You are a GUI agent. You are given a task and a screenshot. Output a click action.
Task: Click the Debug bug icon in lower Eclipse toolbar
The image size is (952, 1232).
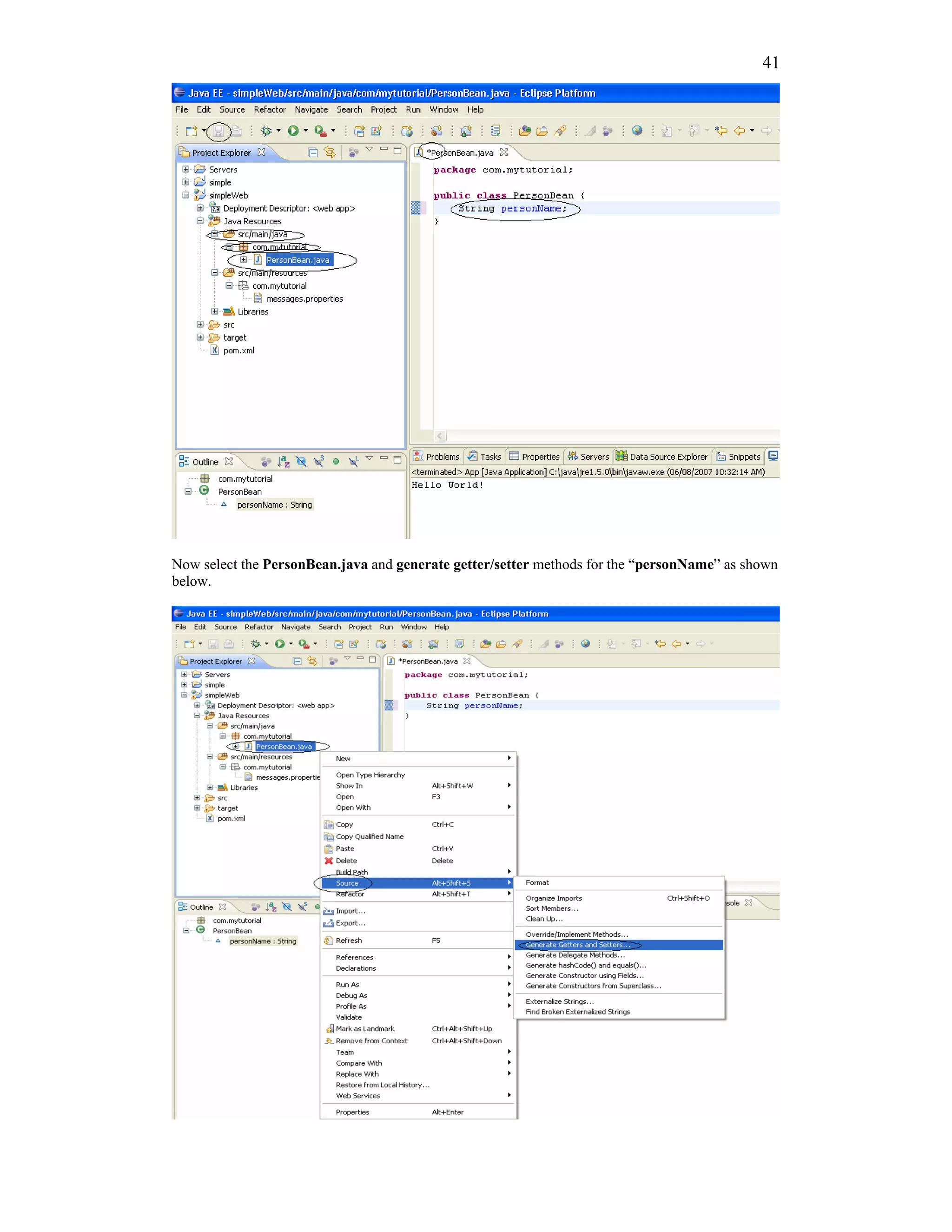pos(256,643)
